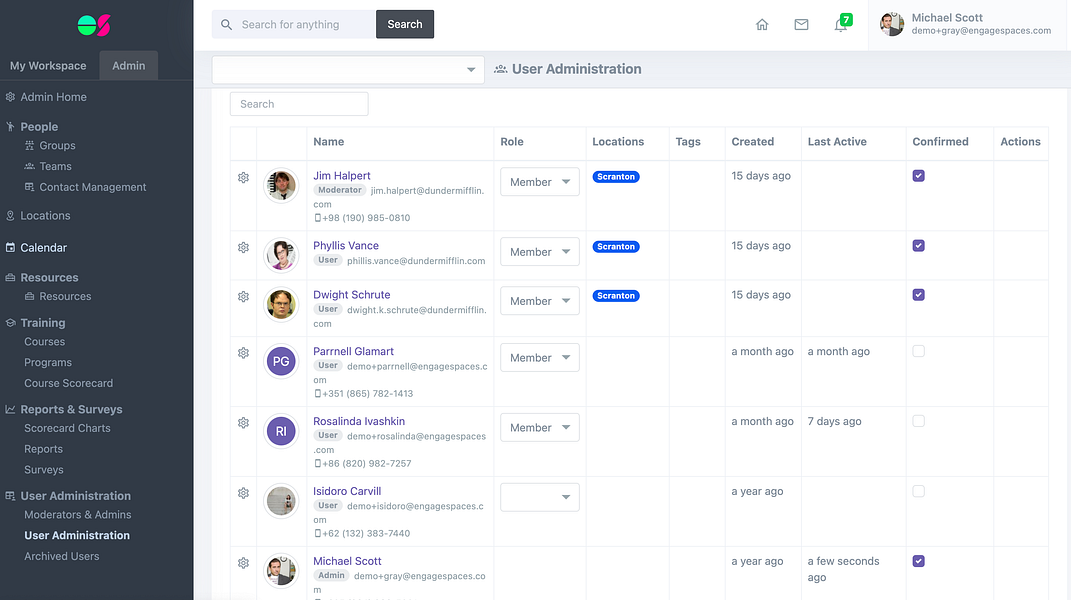This screenshot has width=1071, height=600.
Task: Open gear settings for Jim Halpert row
Action: point(243,178)
